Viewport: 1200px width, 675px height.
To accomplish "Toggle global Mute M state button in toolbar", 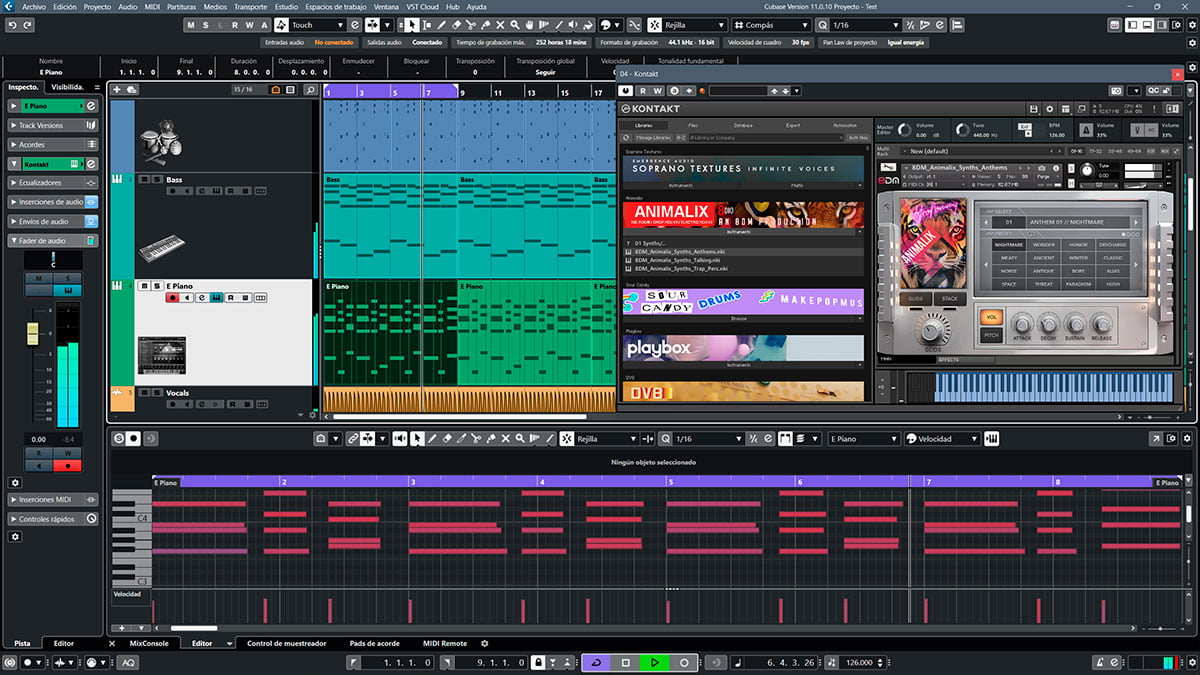I will (191, 24).
